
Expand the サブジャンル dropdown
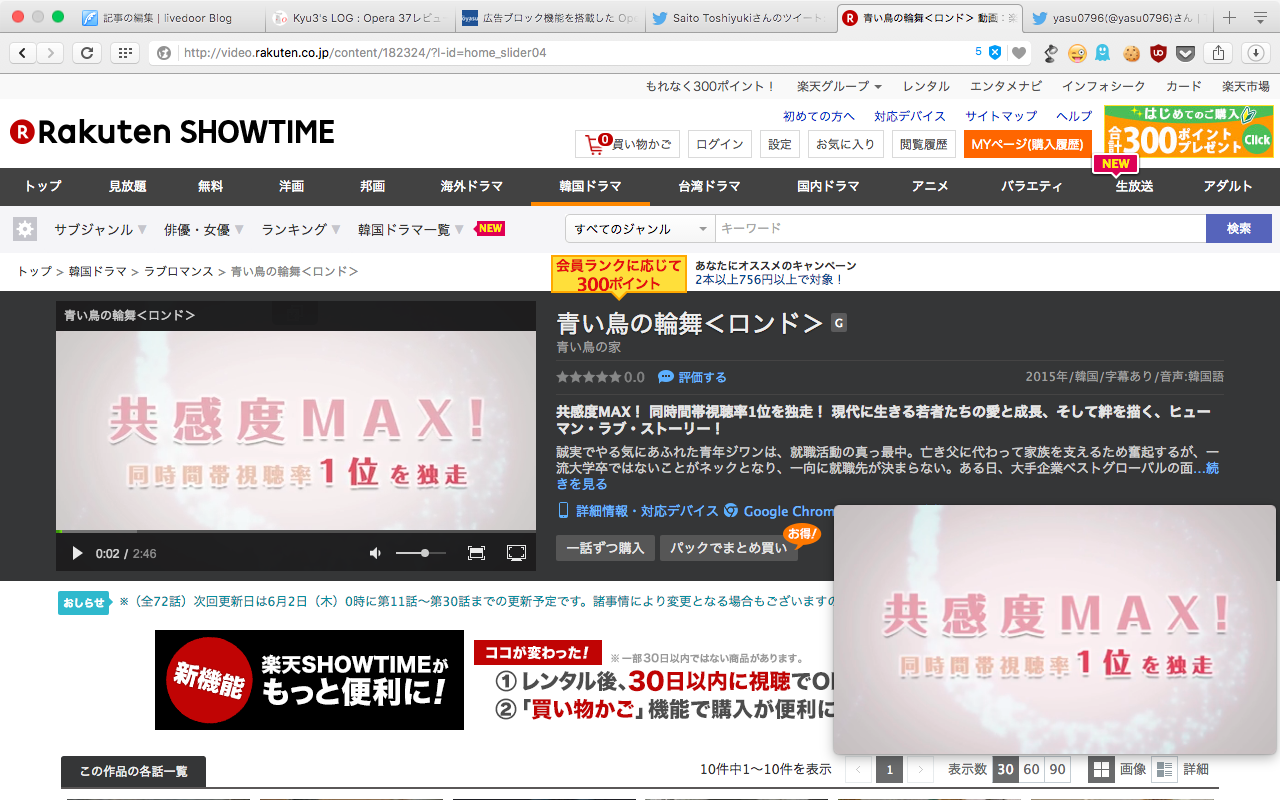click(x=101, y=229)
